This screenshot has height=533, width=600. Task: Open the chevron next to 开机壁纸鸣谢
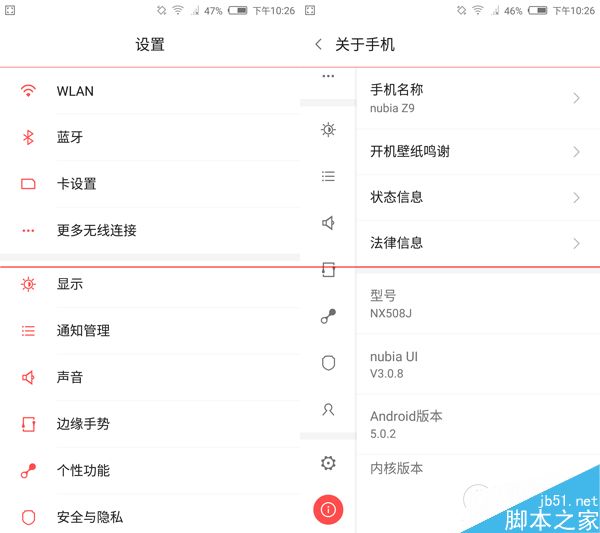pyautogui.click(x=577, y=152)
